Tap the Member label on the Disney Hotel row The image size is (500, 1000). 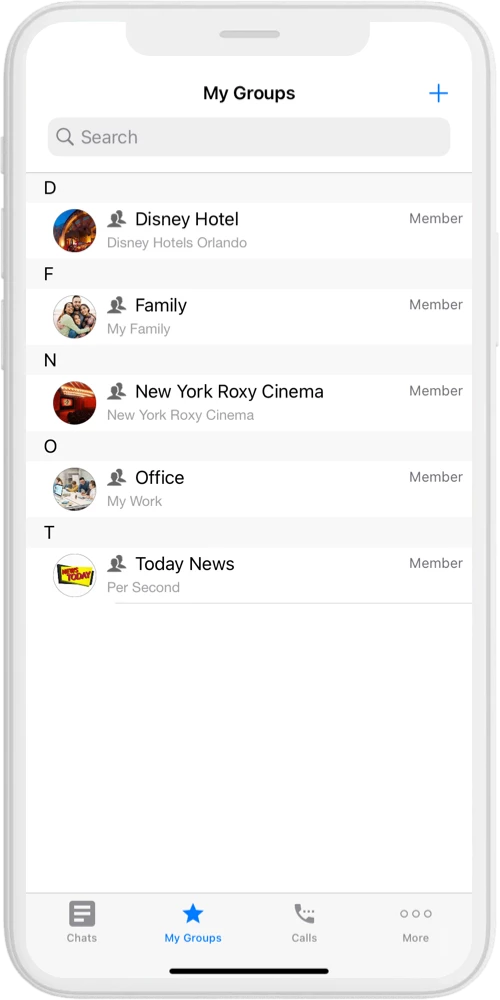(x=436, y=219)
